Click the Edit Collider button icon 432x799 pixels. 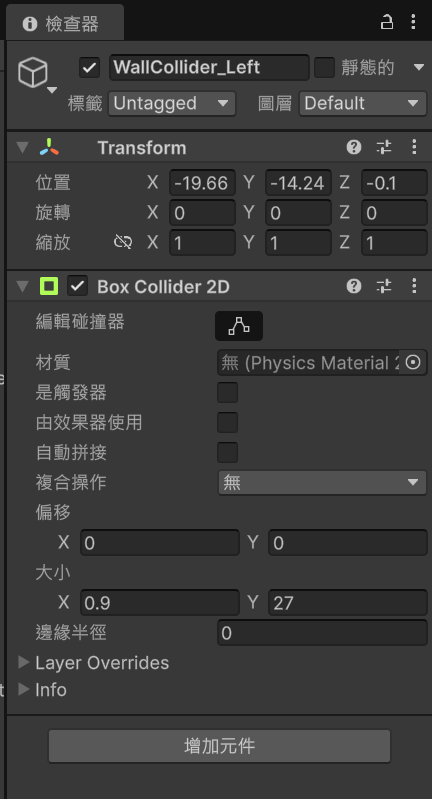(x=239, y=326)
